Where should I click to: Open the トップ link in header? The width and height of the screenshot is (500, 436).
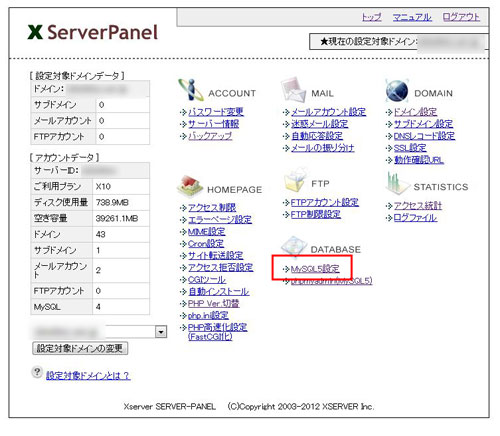tap(372, 17)
